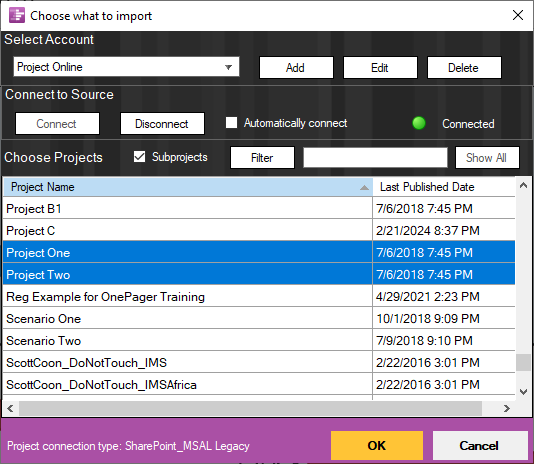
Task: Click the yellow OK button
Action: (377, 446)
